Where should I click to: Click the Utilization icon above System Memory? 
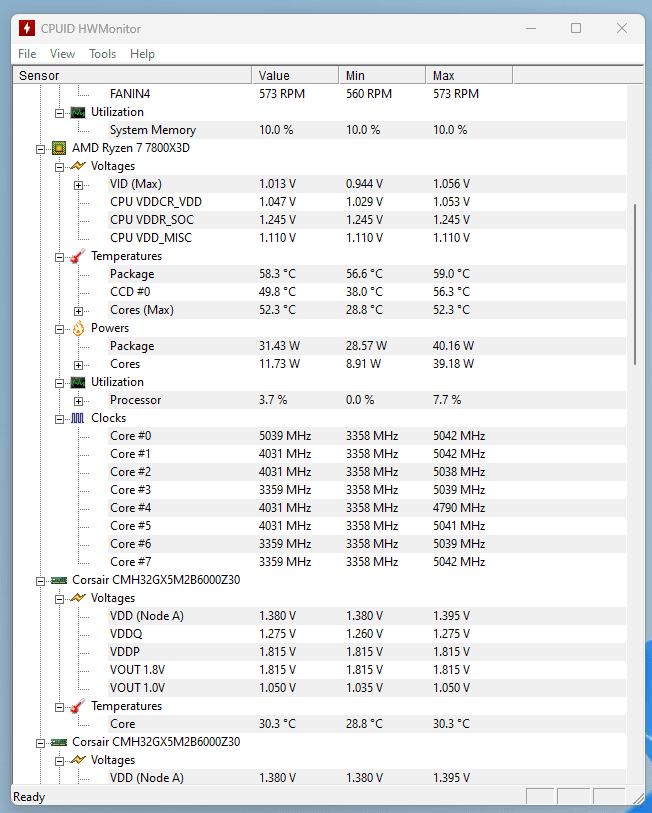coord(78,113)
